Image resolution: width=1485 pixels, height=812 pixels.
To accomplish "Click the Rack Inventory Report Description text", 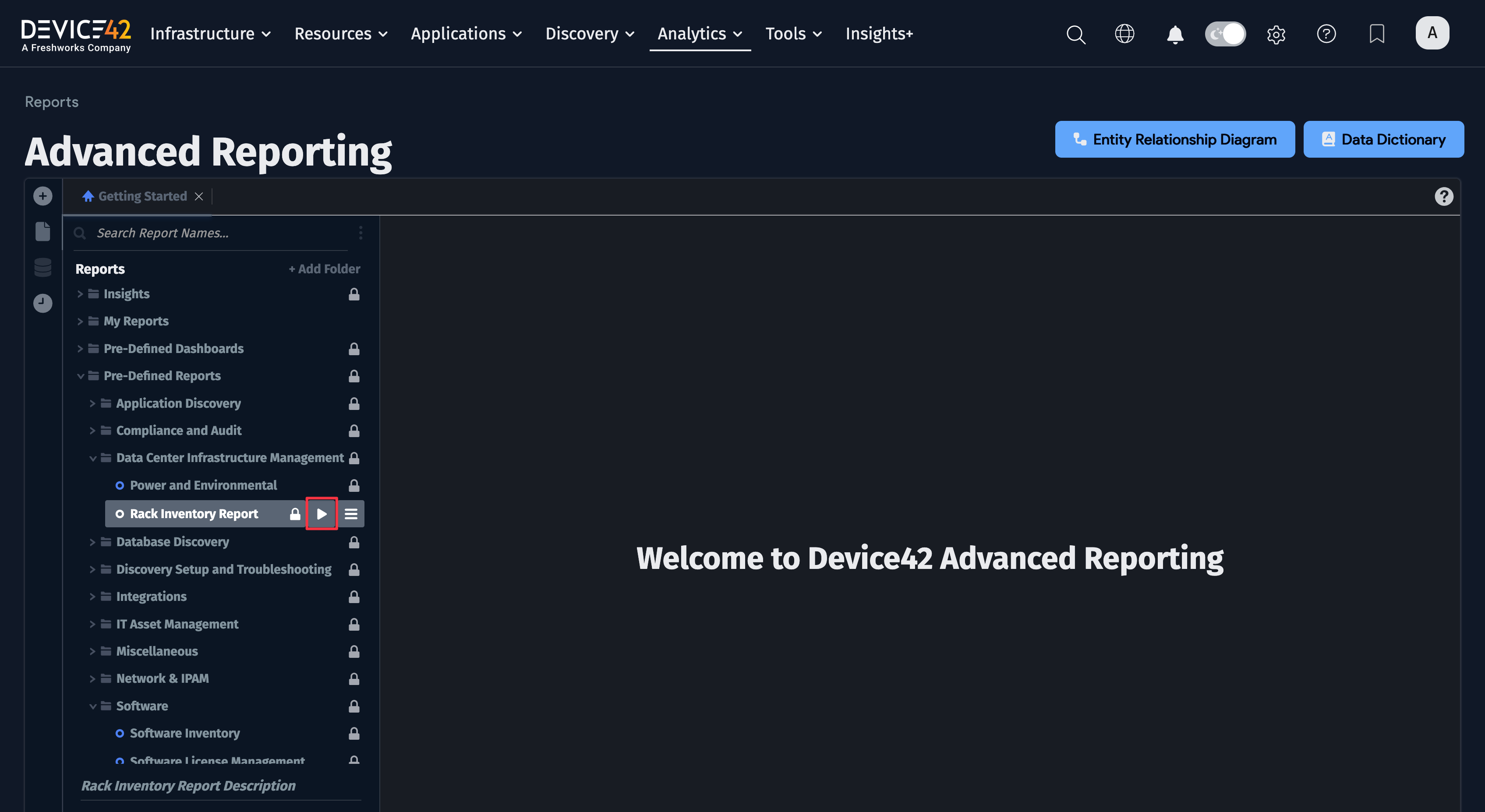I will tap(188, 785).
